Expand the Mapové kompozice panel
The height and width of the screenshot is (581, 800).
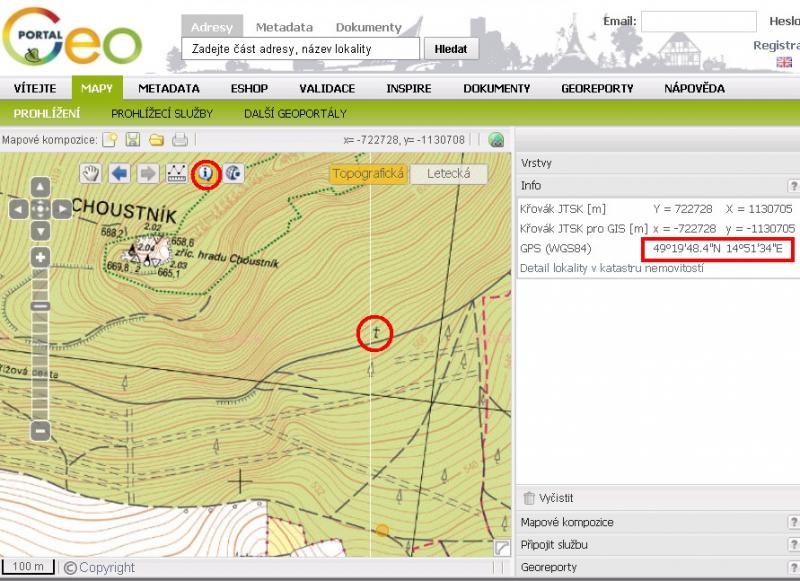pyautogui.click(x=567, y=522)
